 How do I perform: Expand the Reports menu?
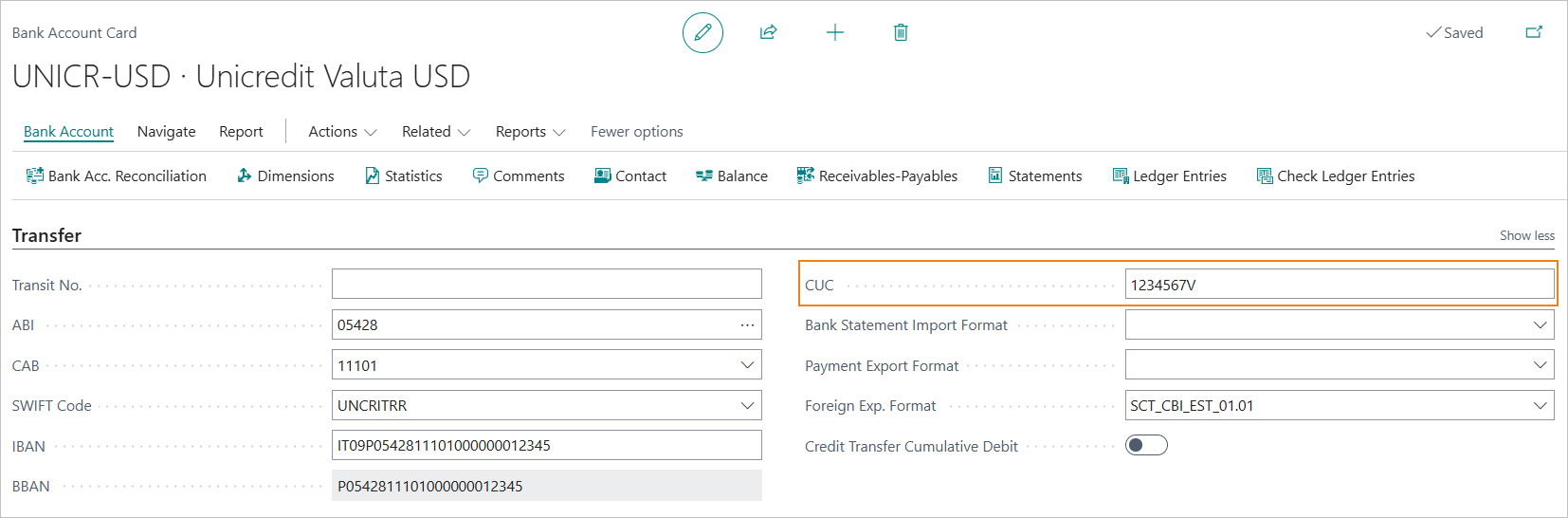click(531, 131)
